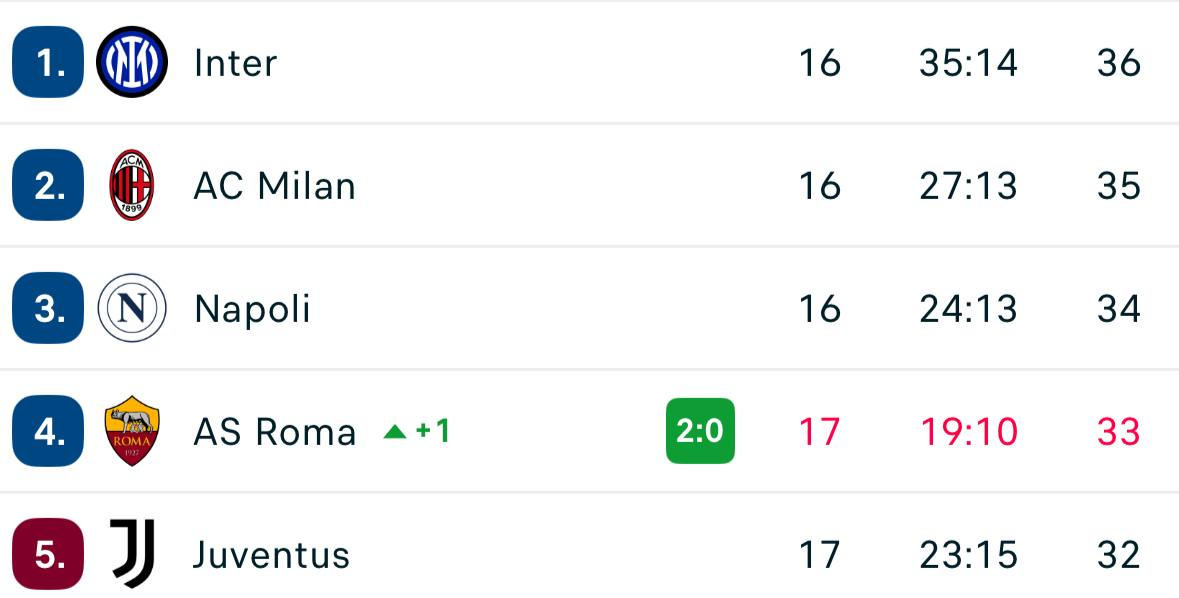Click the green 2:0 live score badge

700,431
